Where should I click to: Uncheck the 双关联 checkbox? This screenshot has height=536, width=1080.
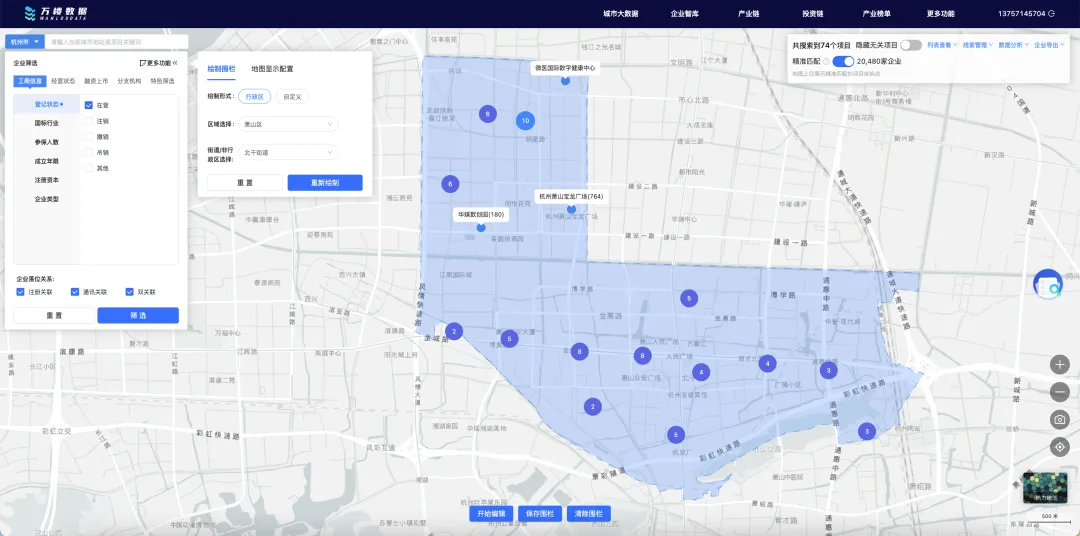click(129, 292)
